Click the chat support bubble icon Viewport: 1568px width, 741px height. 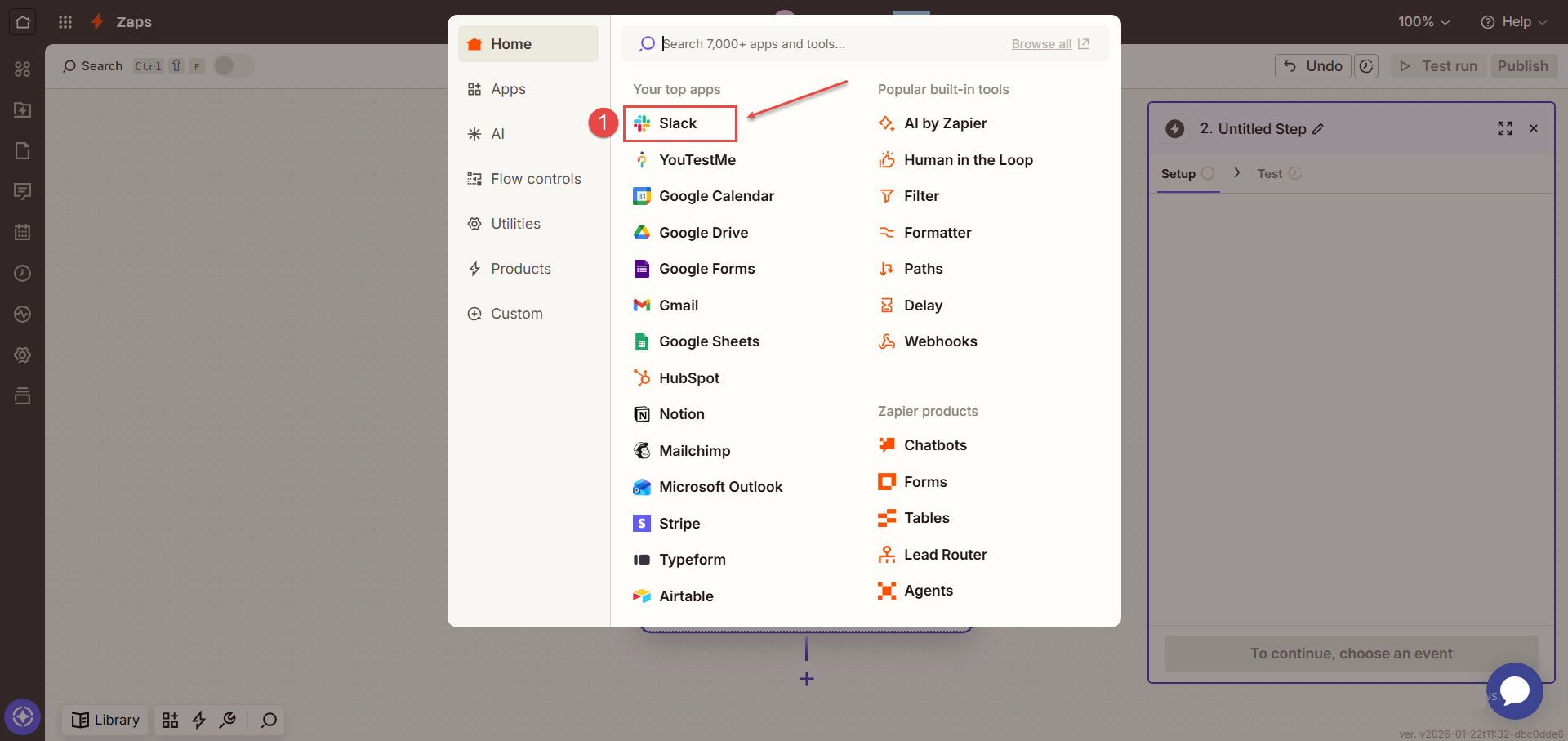(1514, 690)
